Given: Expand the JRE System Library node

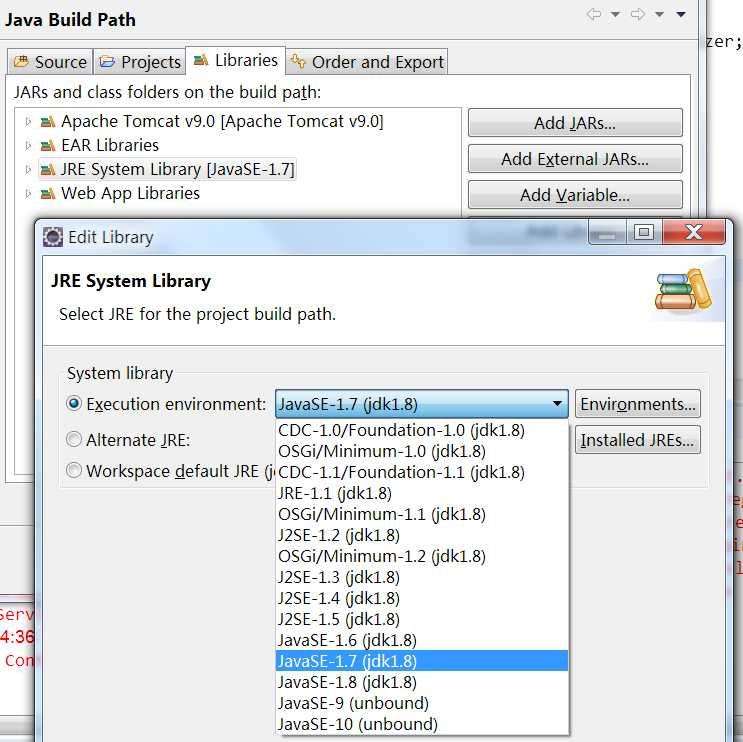Looking at the screenshot, I should click(x=28, y=170).
